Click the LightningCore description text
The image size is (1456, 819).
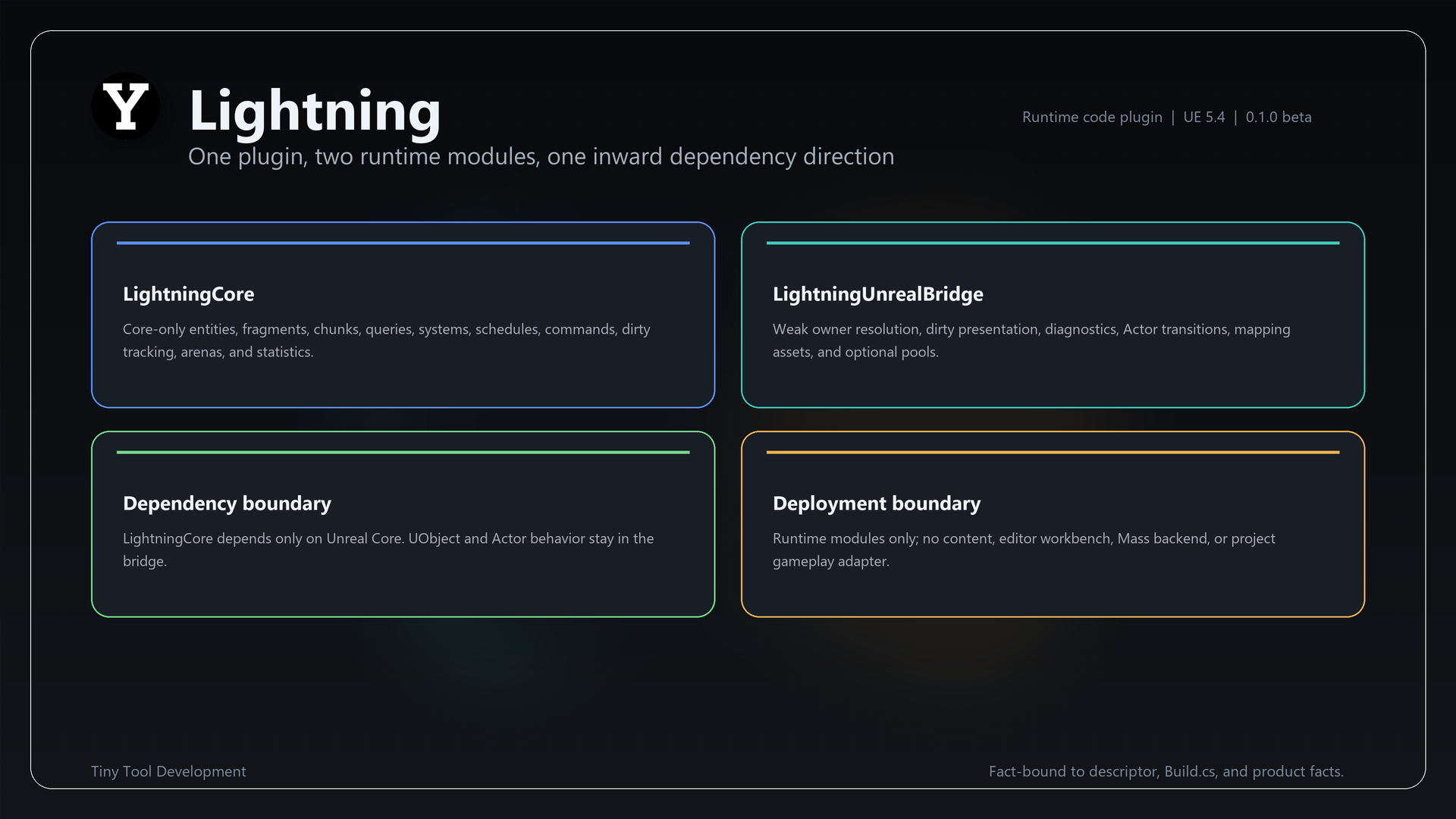(387, 340)
